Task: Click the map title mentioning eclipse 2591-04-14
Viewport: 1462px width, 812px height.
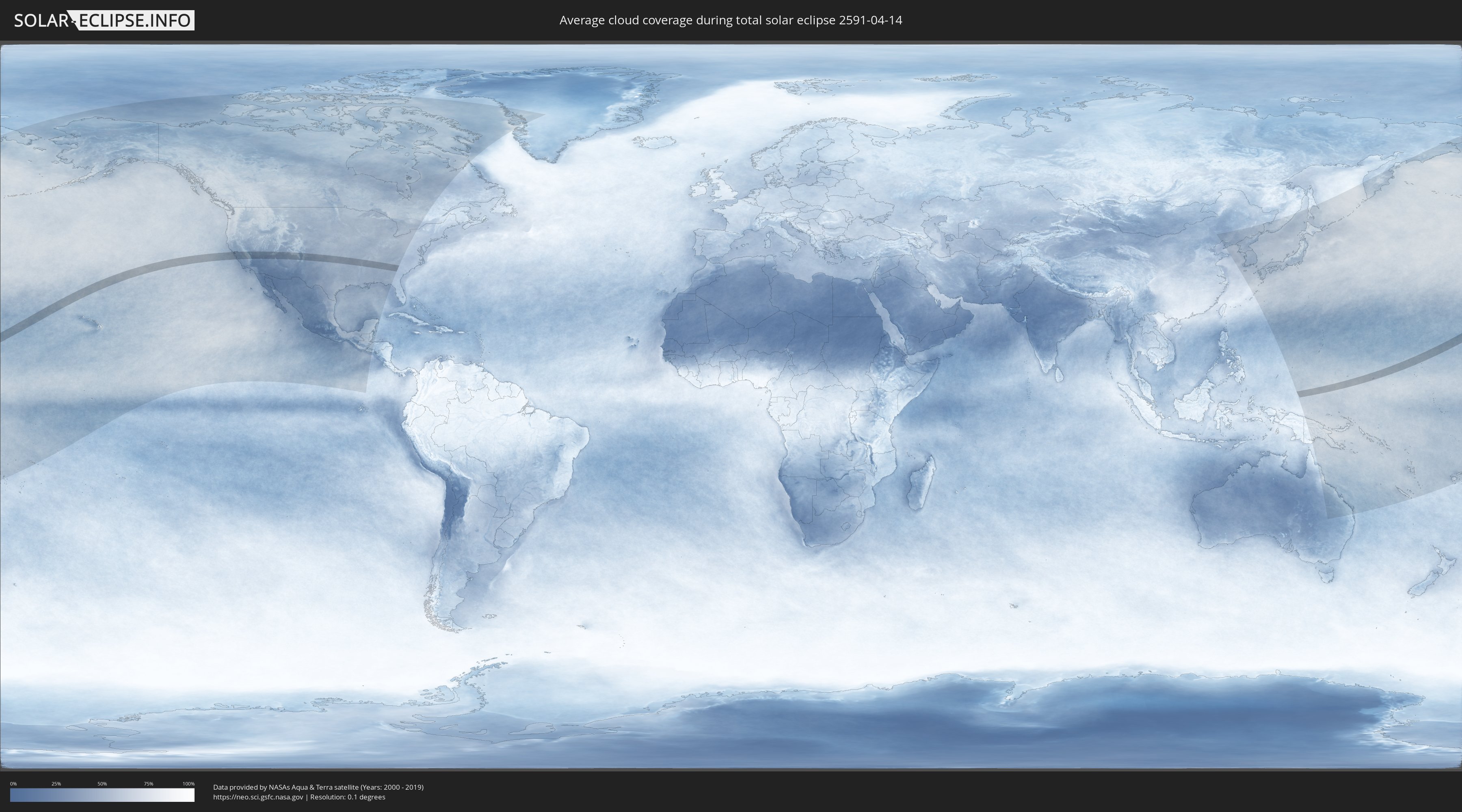Action: pos(731,20)
